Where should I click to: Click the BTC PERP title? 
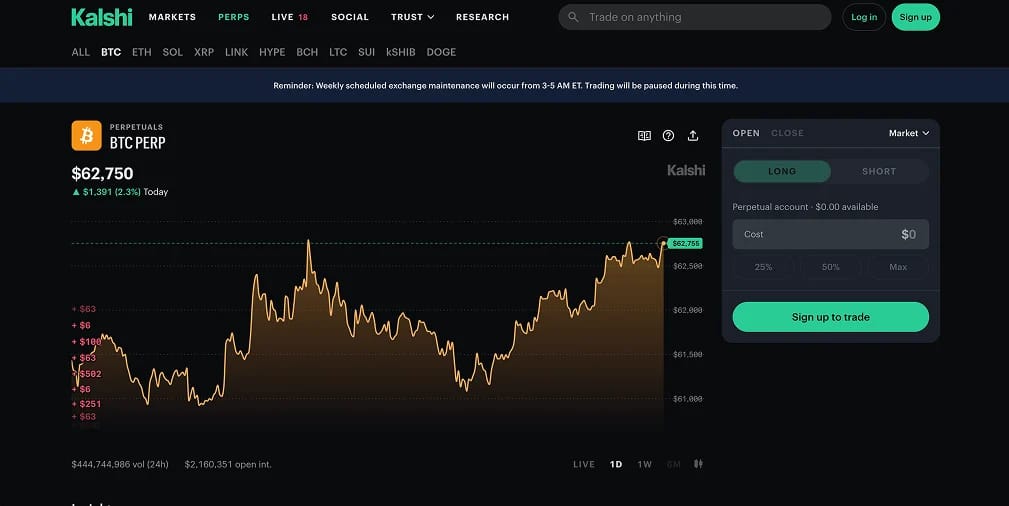137,143
